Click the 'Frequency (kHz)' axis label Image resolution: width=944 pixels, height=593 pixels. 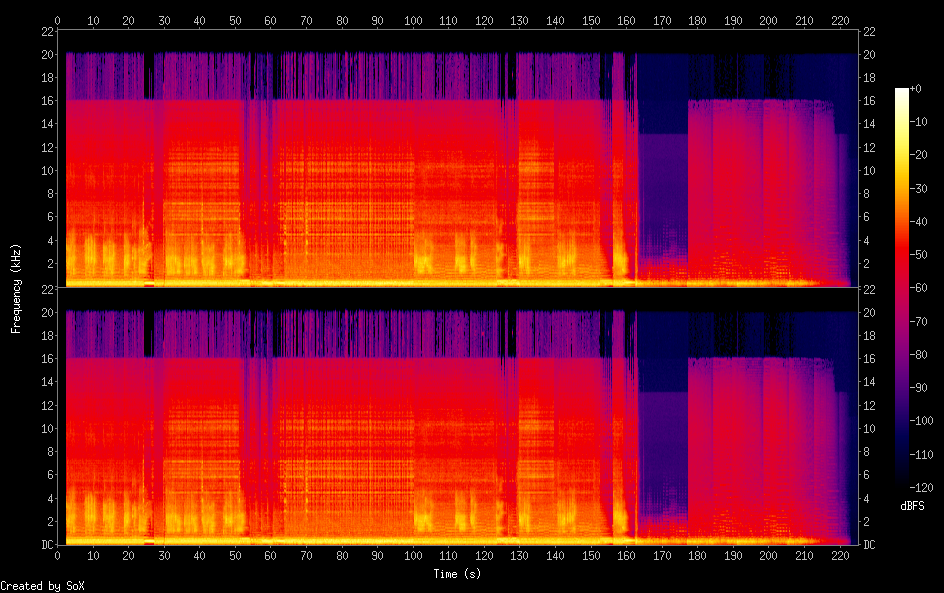point(16,288)
